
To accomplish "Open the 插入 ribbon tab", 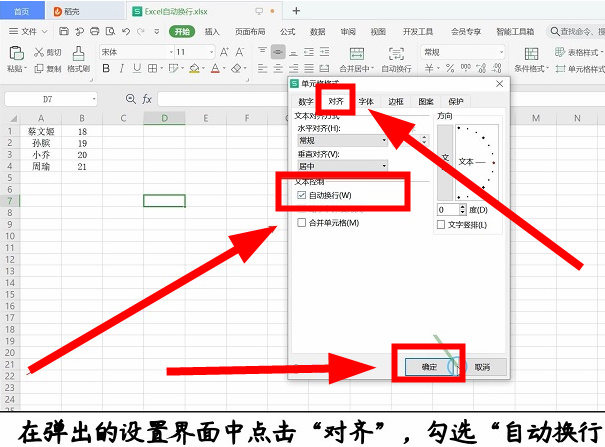I will point(211,31).
